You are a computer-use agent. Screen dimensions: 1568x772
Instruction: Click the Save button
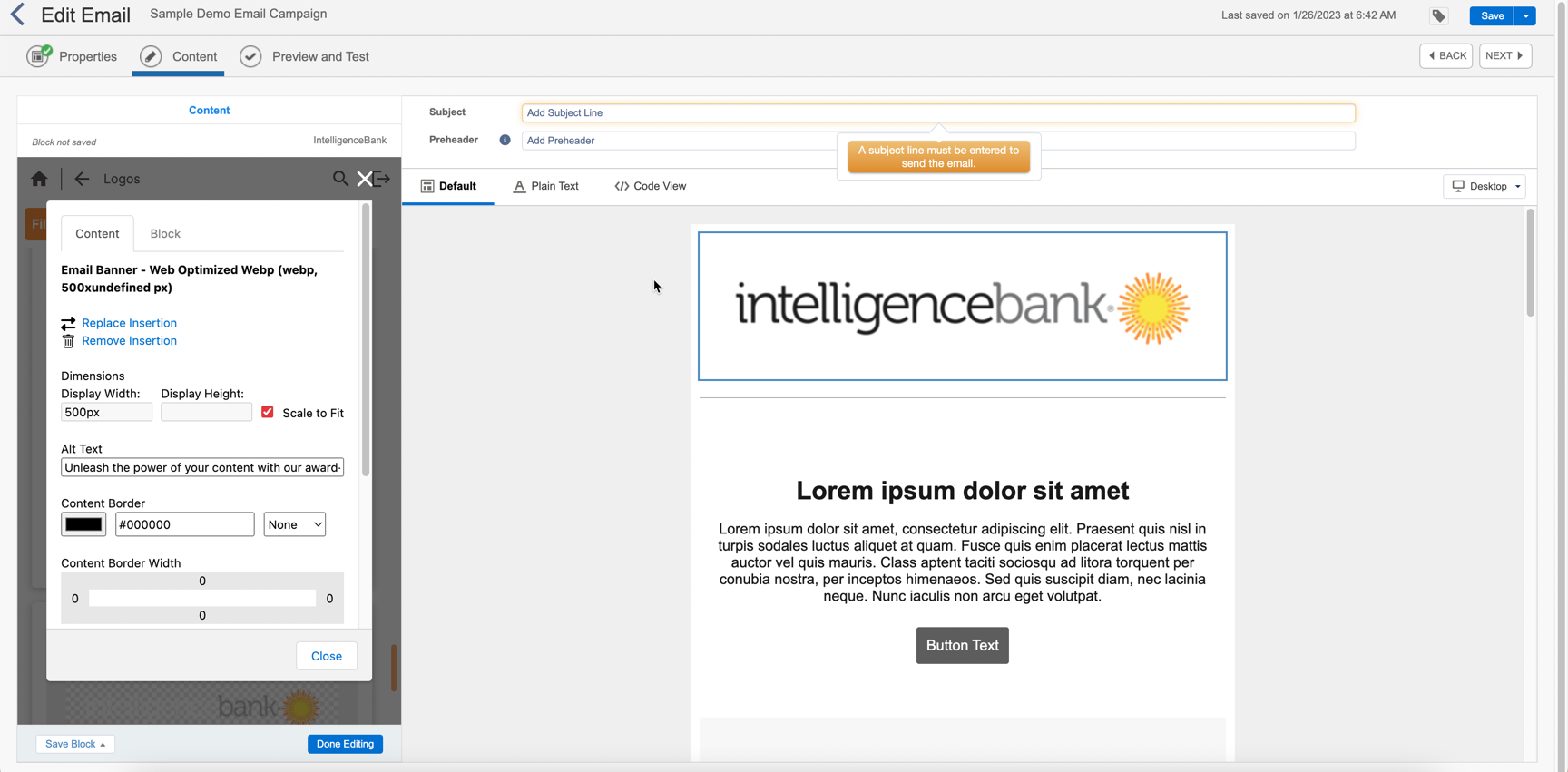(1492, 15)
